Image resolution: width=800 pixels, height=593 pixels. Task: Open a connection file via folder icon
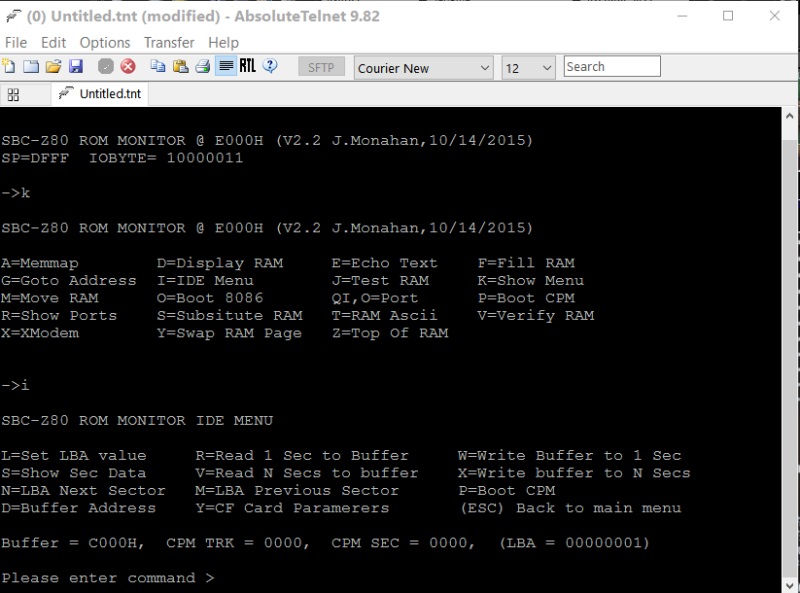(54, 66)
